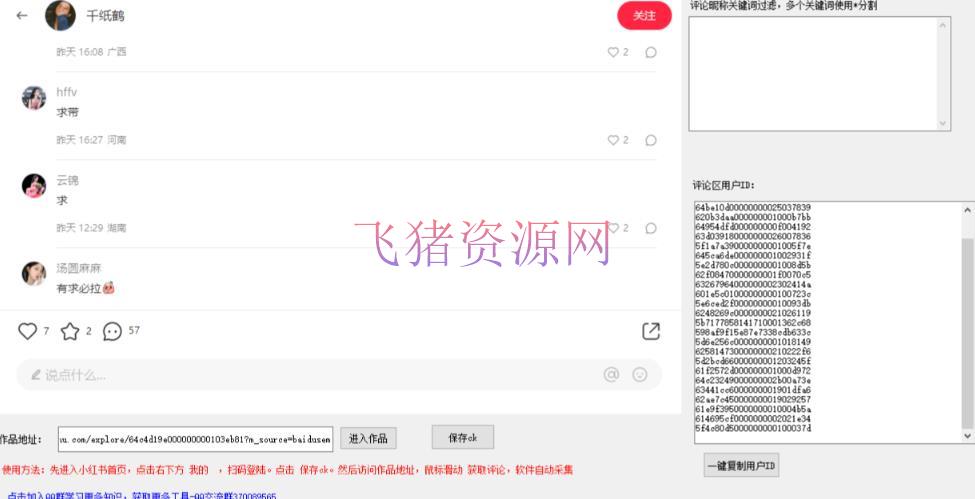Reply to 云锦's comment via bubble icon
The width and height of the screenshot is (975, 499).
pyautogui.click(x=651, y=228)
